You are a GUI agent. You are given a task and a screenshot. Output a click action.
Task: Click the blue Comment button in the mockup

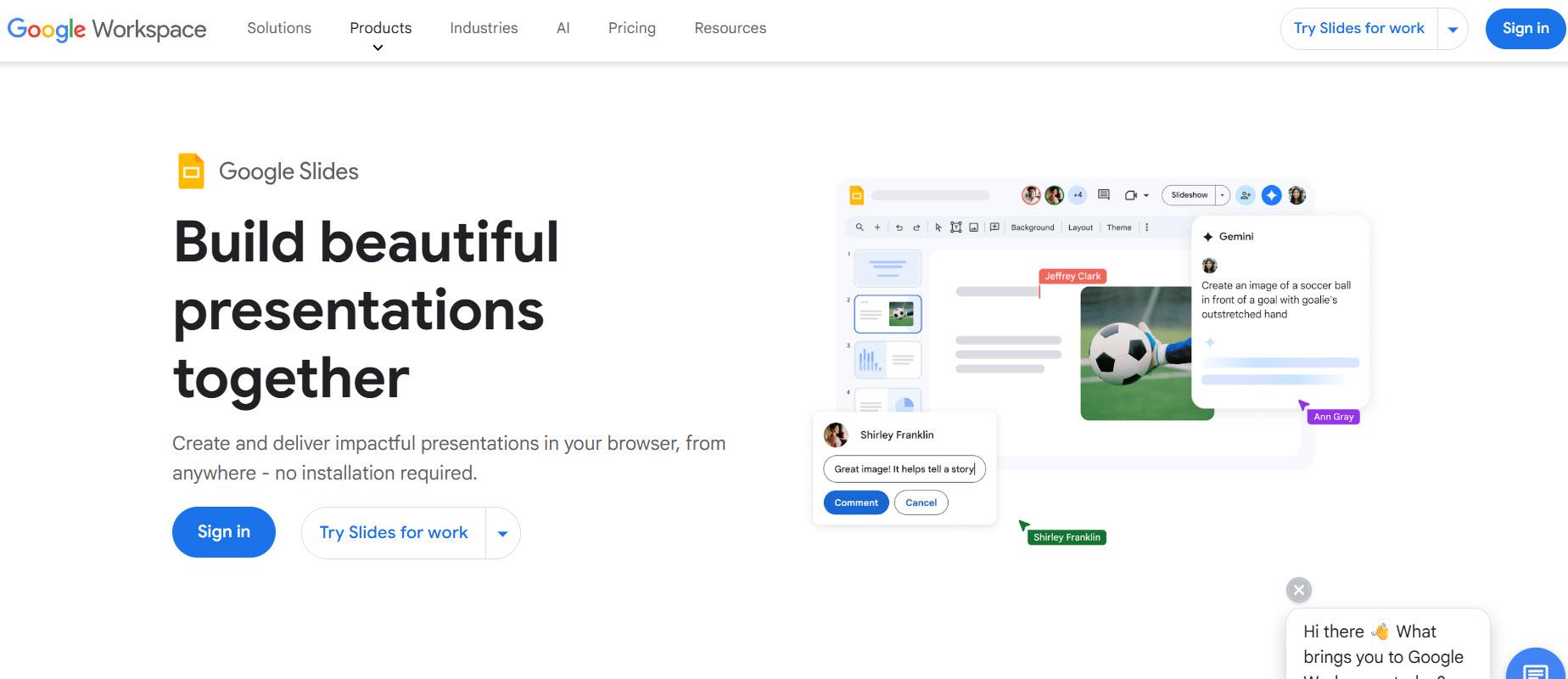click(856, 502)
